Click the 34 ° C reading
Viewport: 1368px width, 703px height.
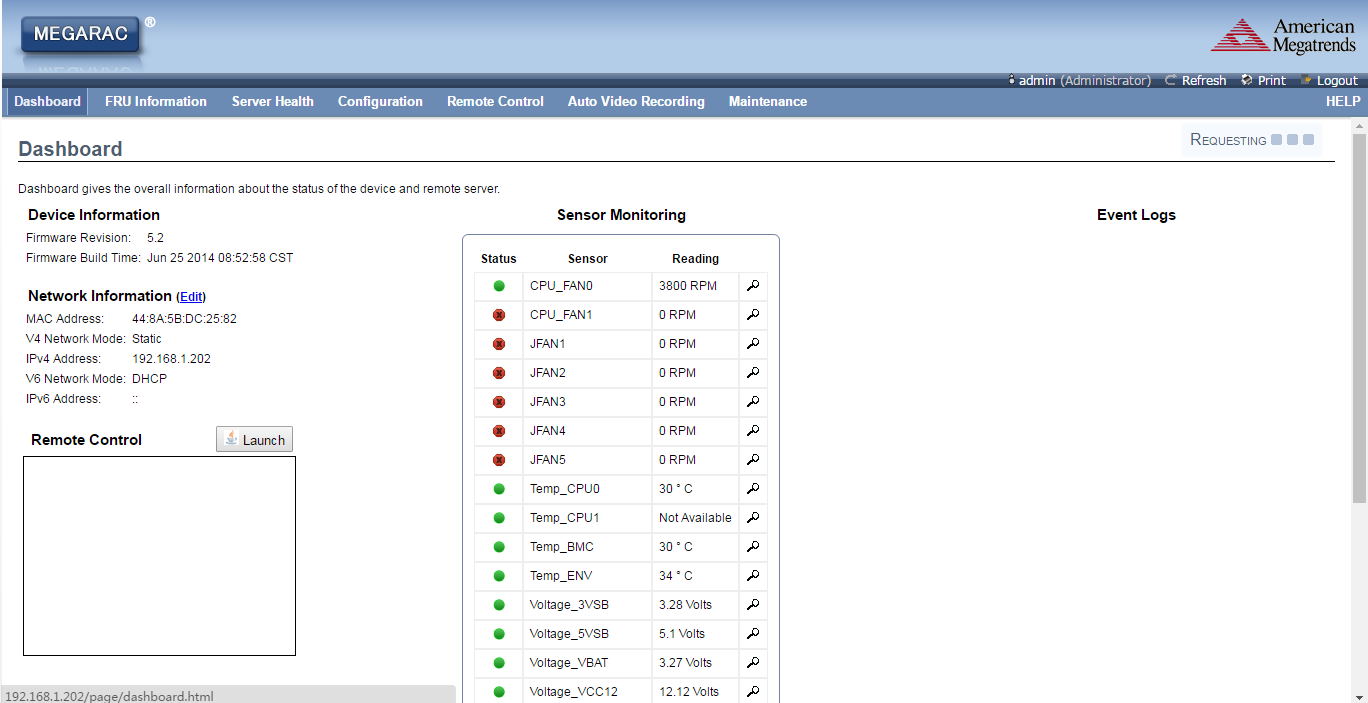click(676, 576)
